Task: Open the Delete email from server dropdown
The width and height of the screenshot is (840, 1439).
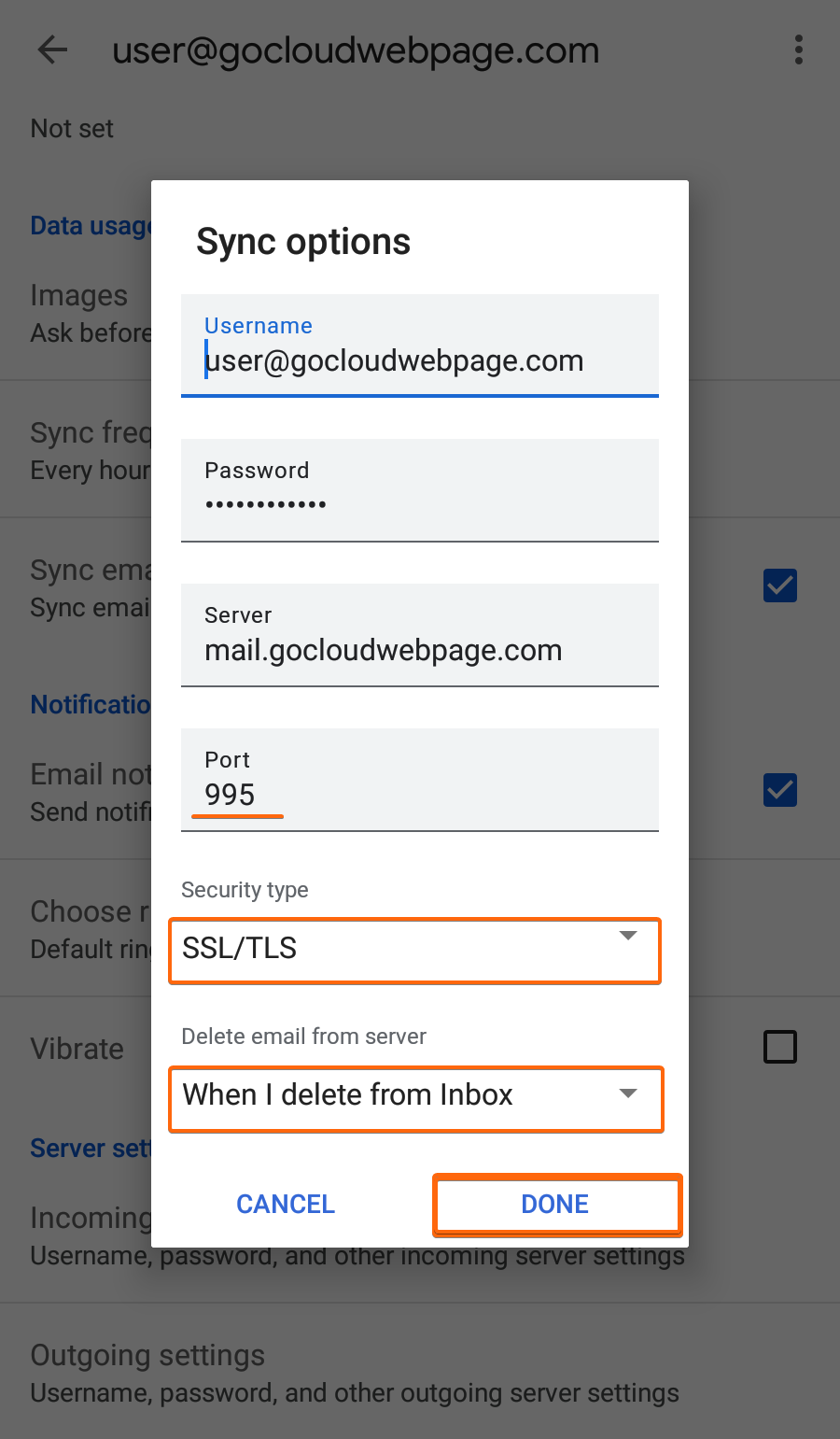Action: 416,1098
